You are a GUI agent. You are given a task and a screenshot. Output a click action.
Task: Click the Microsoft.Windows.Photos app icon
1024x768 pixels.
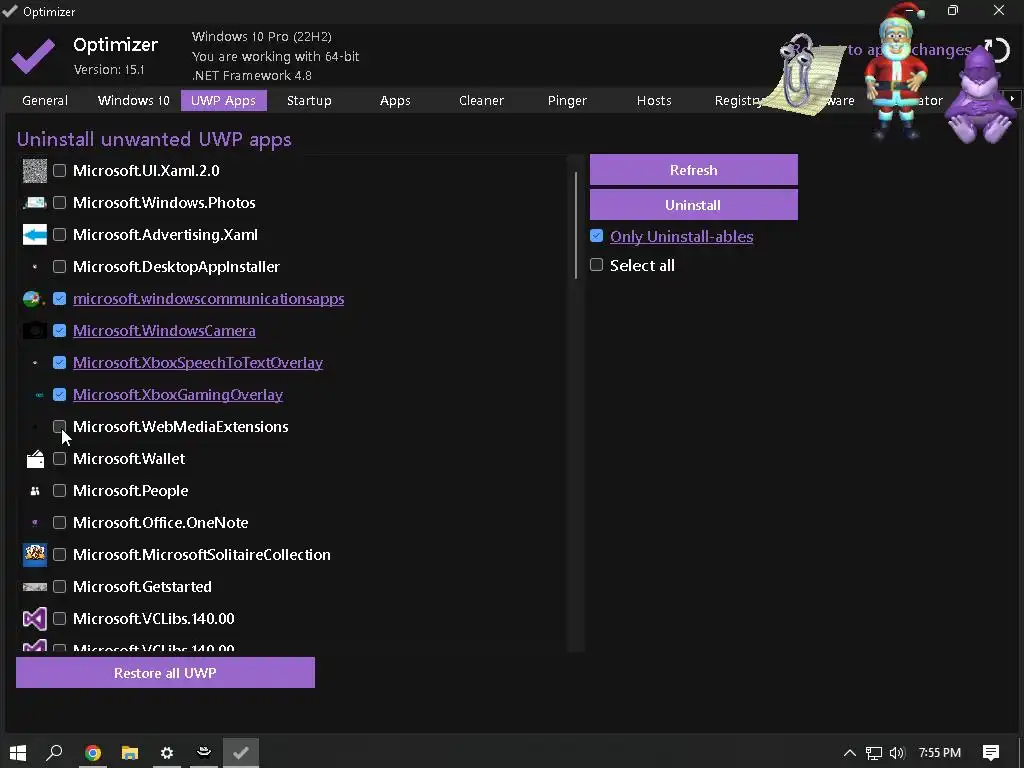(x=35, y=203)
